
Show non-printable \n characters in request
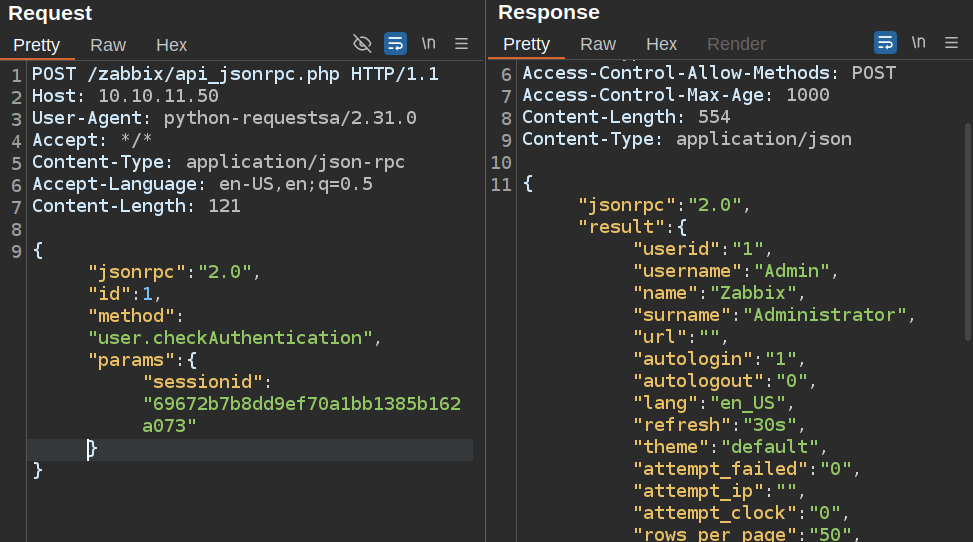(x=428, y=44)
